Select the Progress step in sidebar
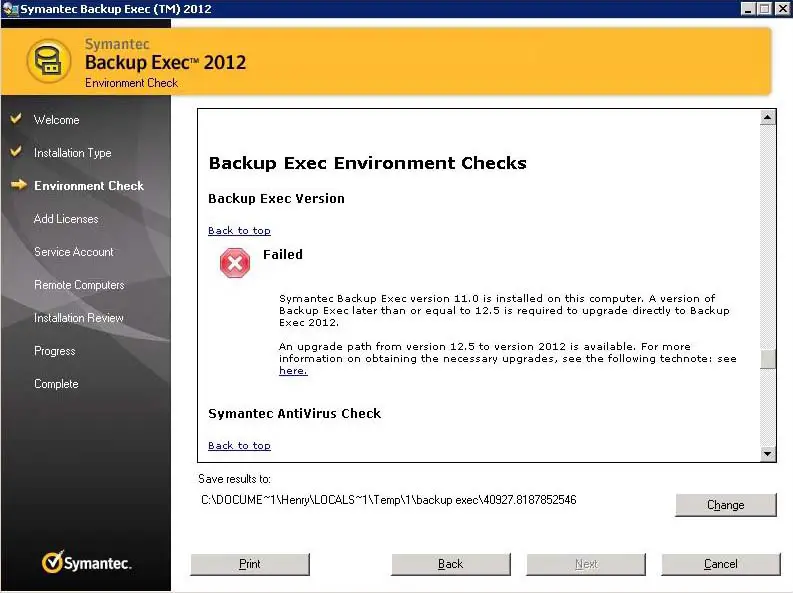The width and height of the screenshot is (793, 593). pos(55,351)
